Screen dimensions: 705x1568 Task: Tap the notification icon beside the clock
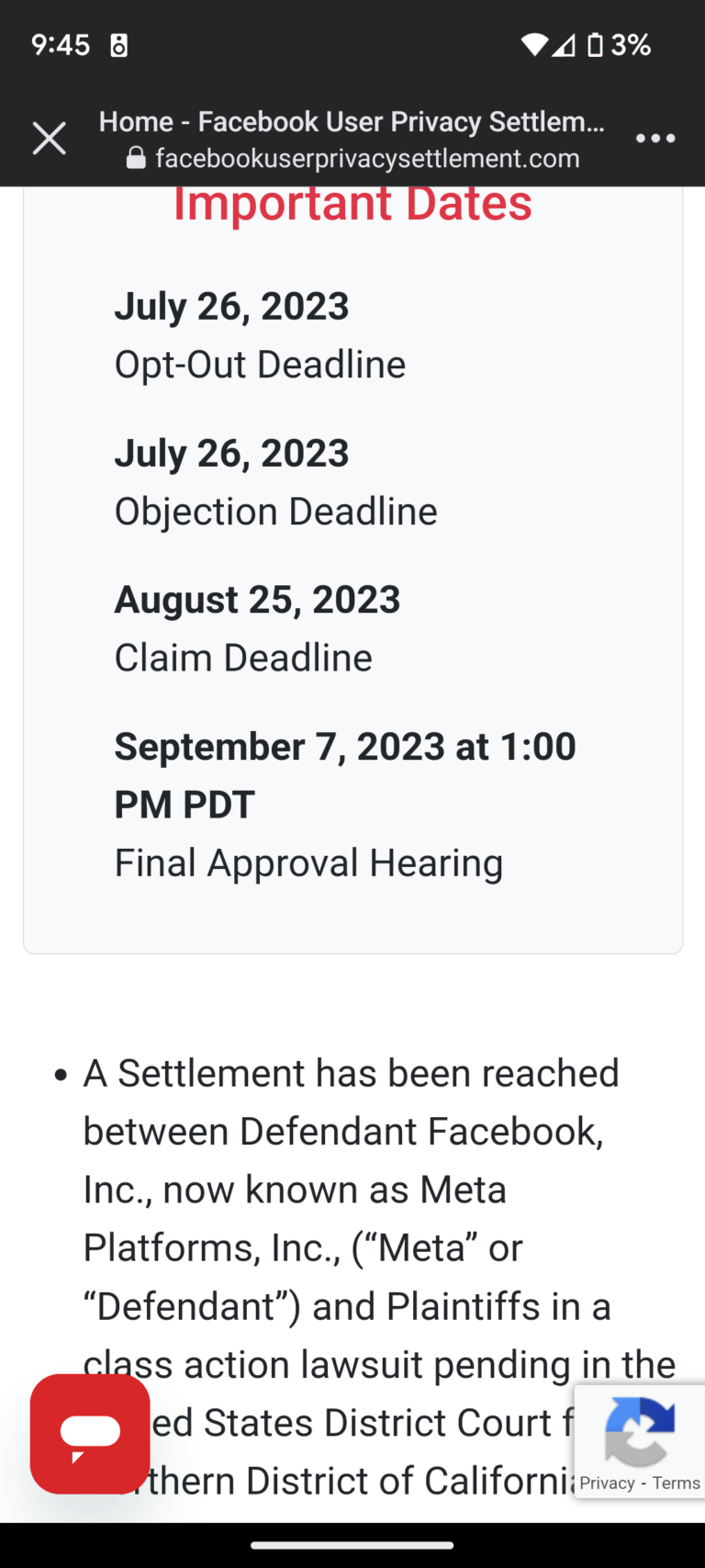[x=118, y=44]
